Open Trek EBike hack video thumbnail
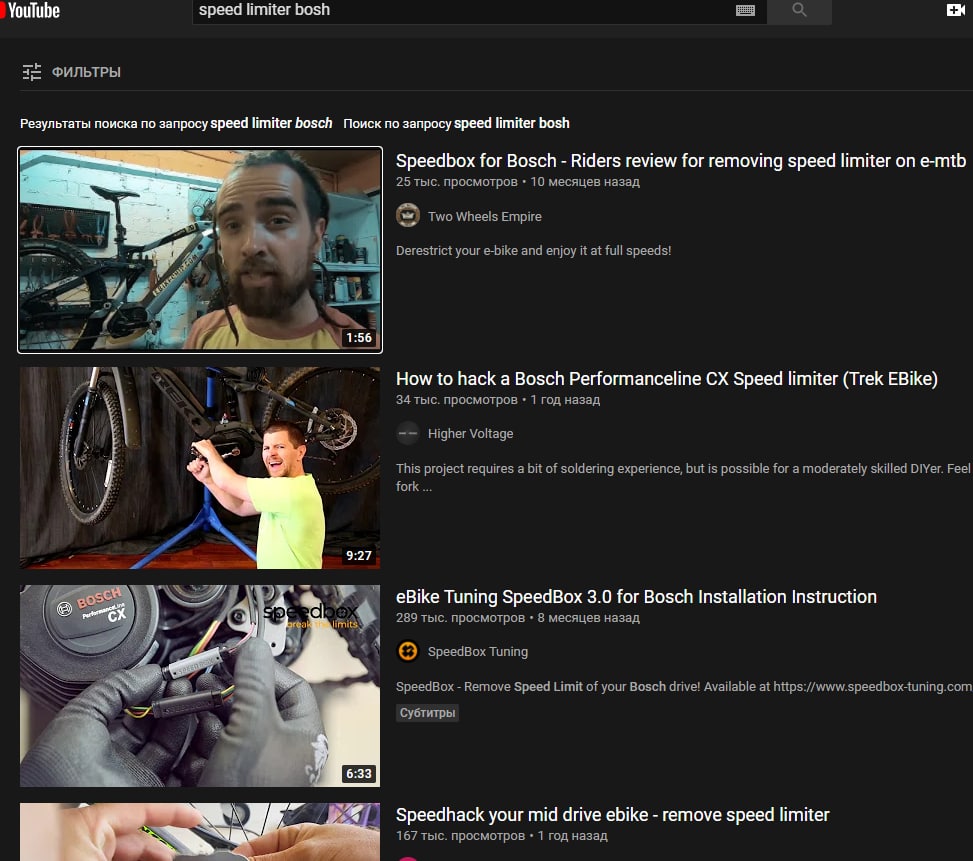973x861 pixels. coord(200,468)
